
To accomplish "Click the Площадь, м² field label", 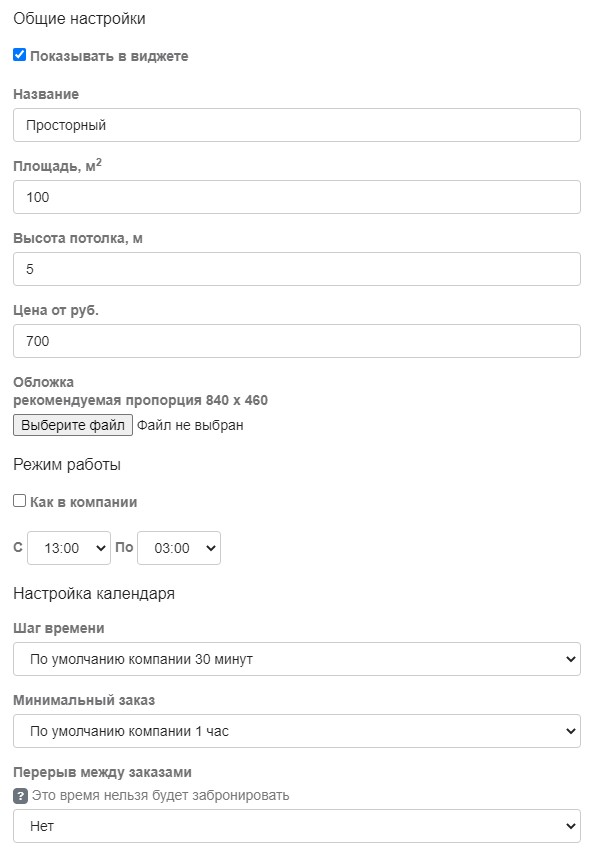I will coord(57,165).
